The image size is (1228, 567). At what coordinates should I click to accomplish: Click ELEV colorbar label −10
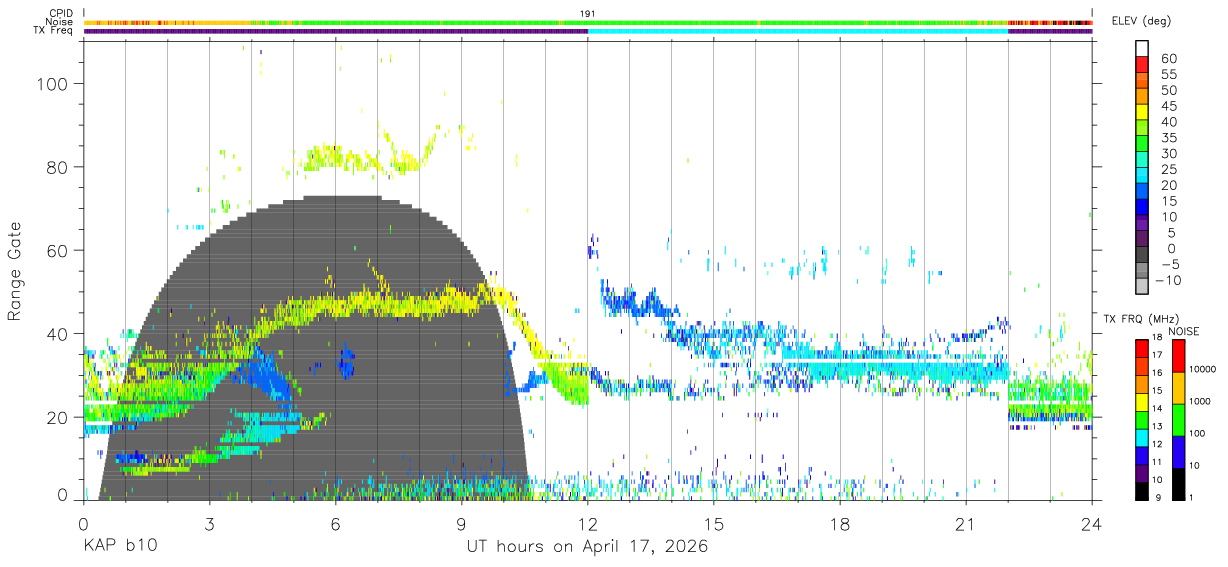pos(1166,280)
